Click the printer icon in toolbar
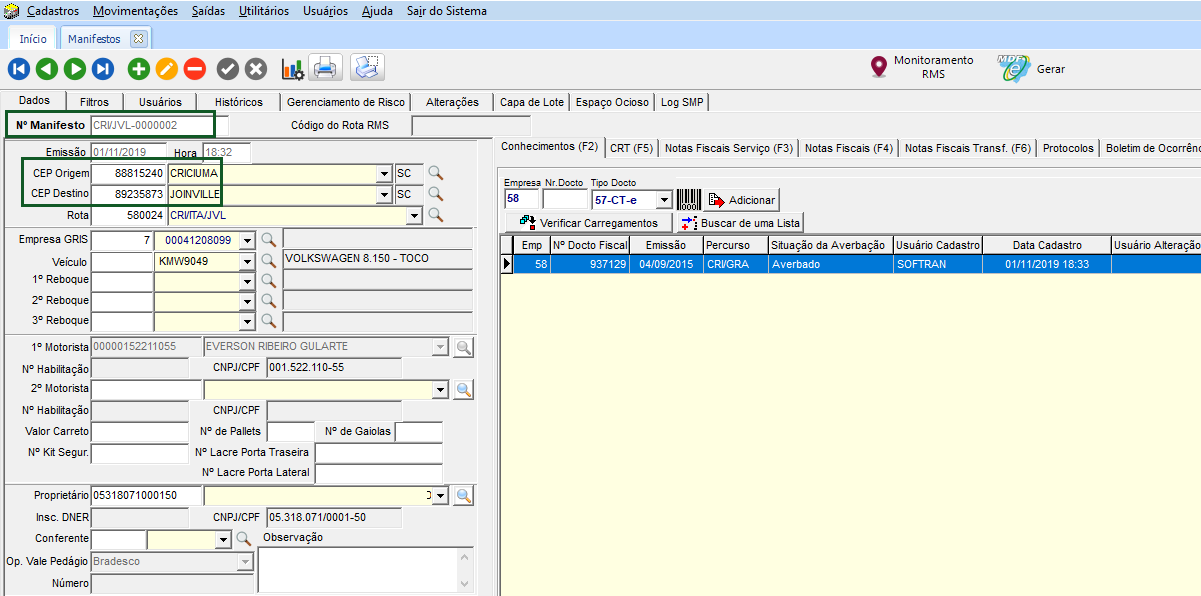1201x596 pixels. coord(326,69)
